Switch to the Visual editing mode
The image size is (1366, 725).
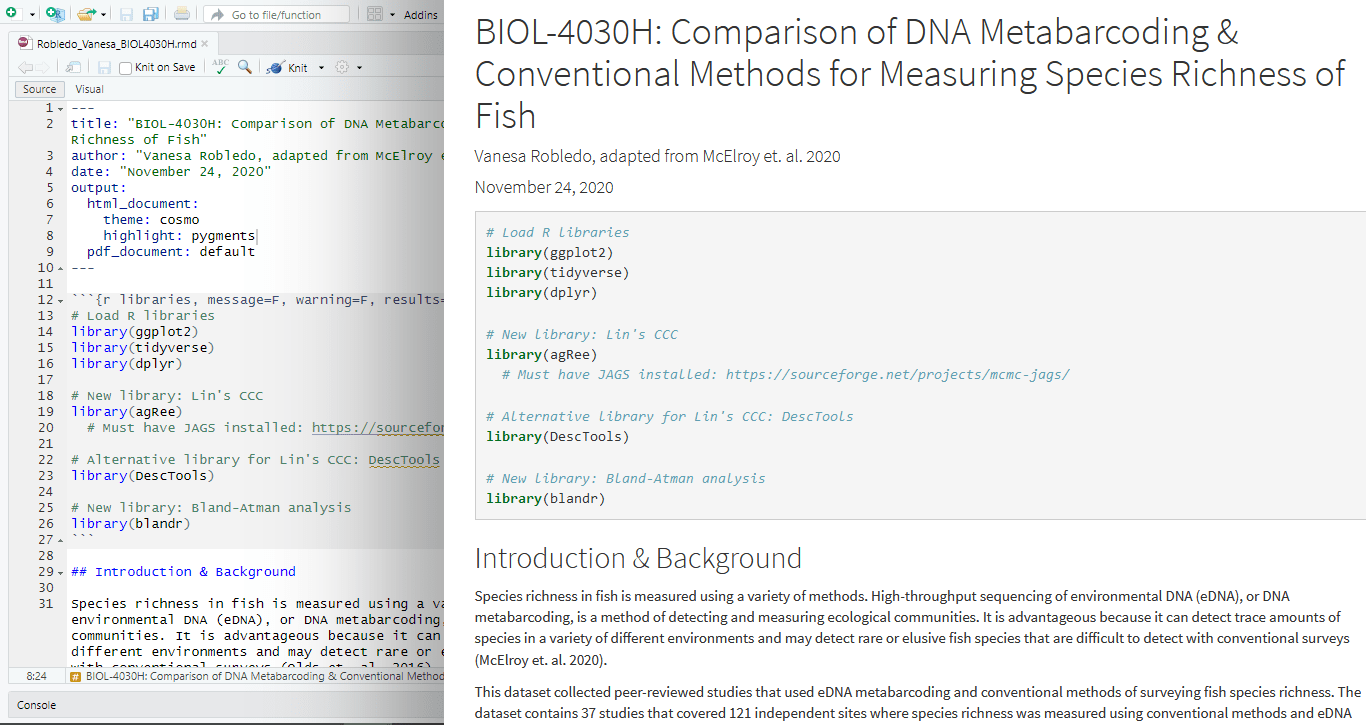coord(89,89)
